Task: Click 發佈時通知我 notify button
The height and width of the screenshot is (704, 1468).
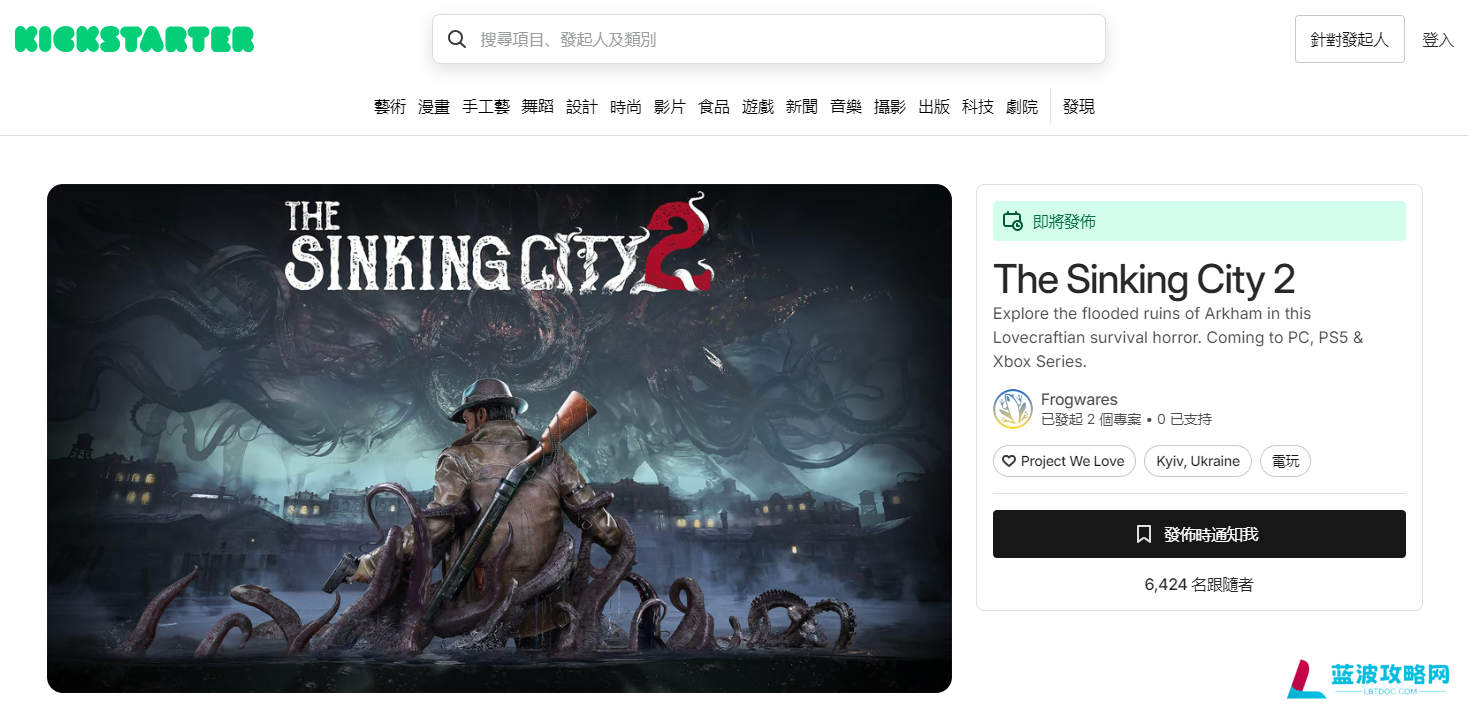Action: pyautogui.click(x=1199, y=534)
